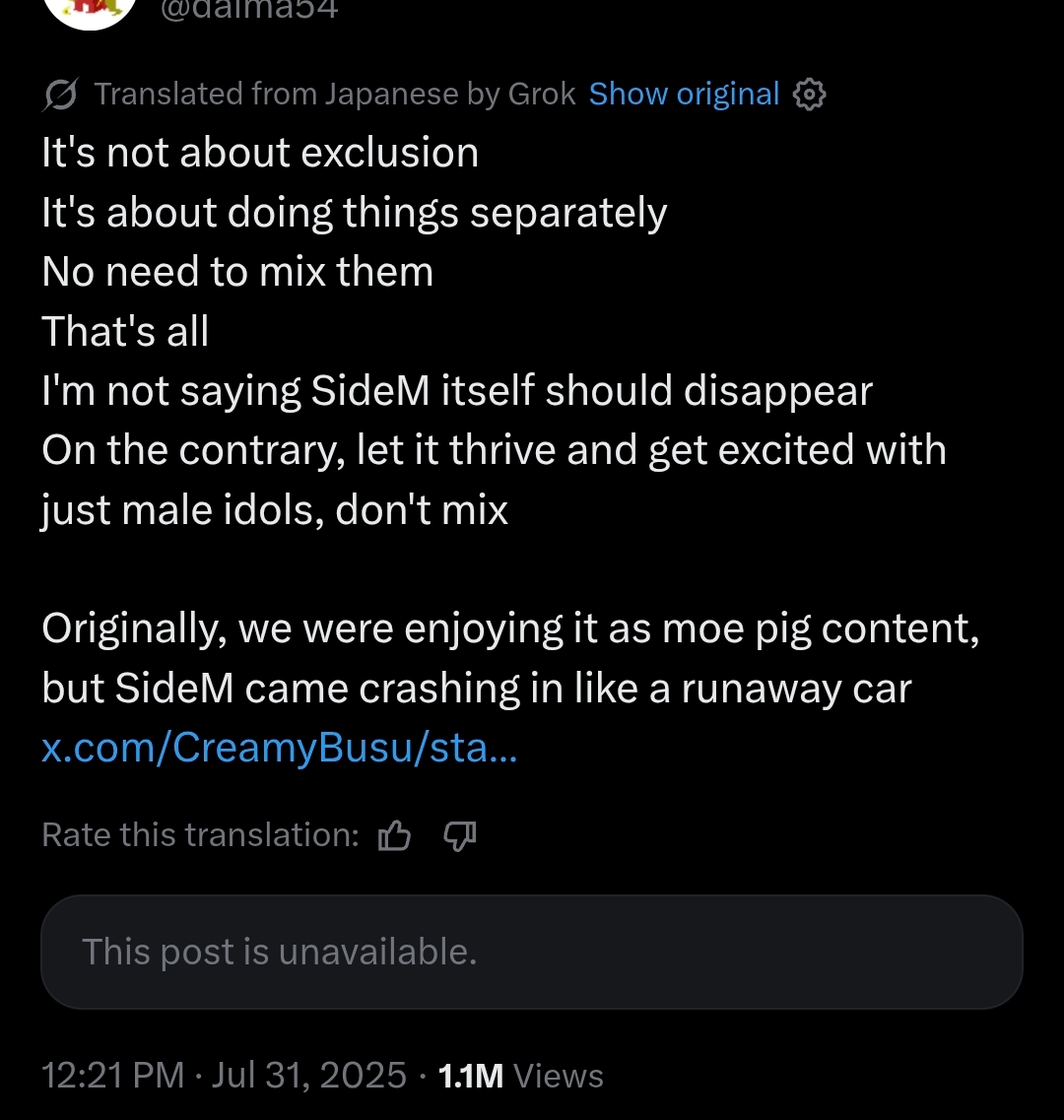Click the line 'No need to mix them'
Screen dimensions: 1064x1120
coord(237,272)
